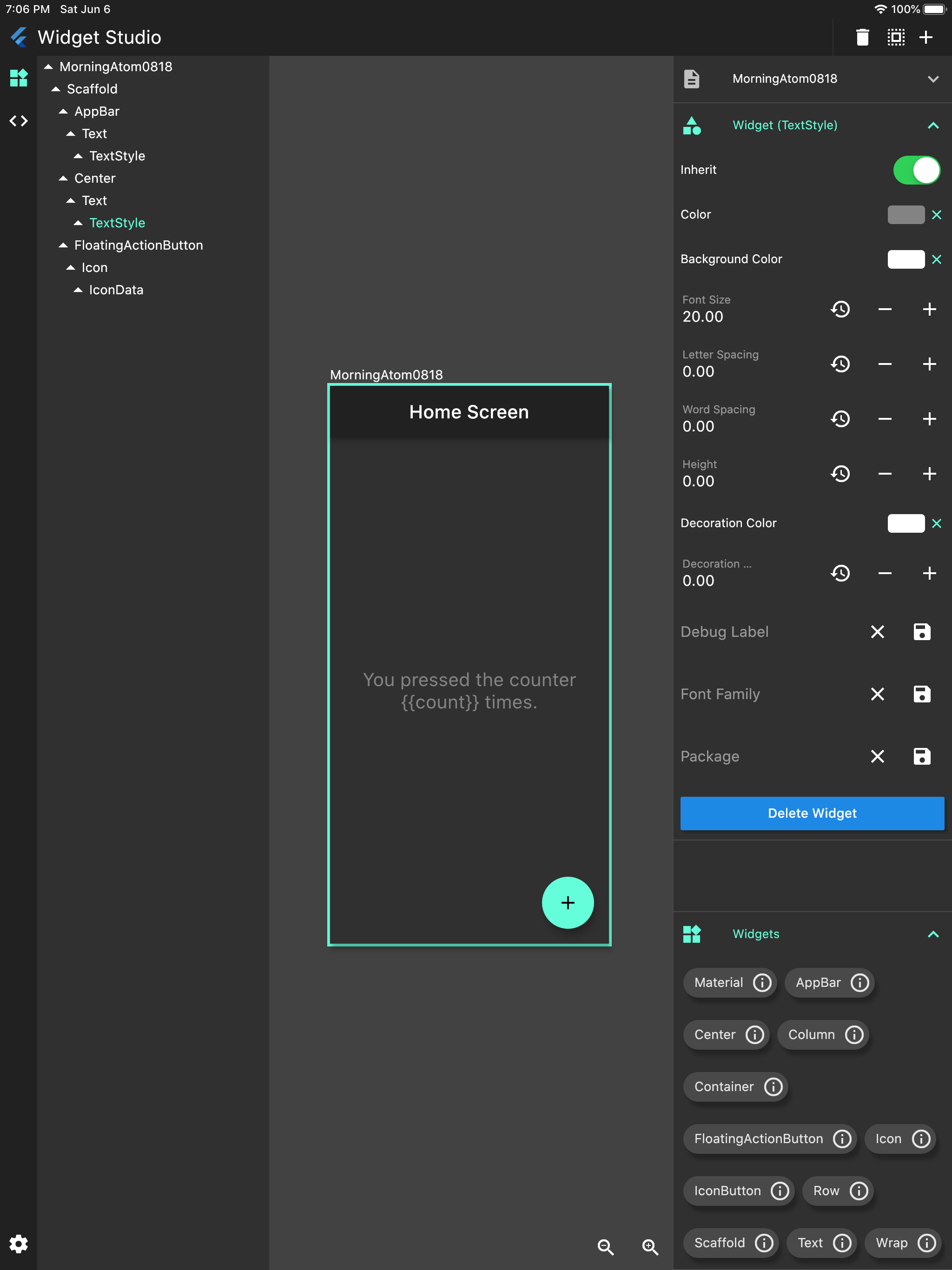Show info for the Container widget
This screenshot has height=1270, width=952.
tap(773, 1087)
